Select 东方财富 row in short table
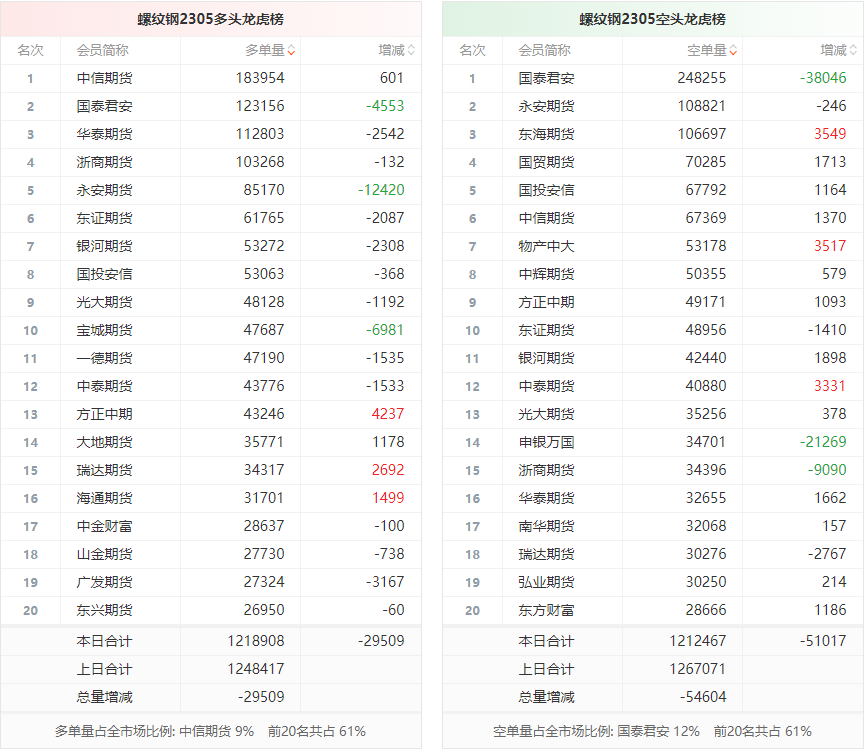864x750 pixels. coord(546,610)
